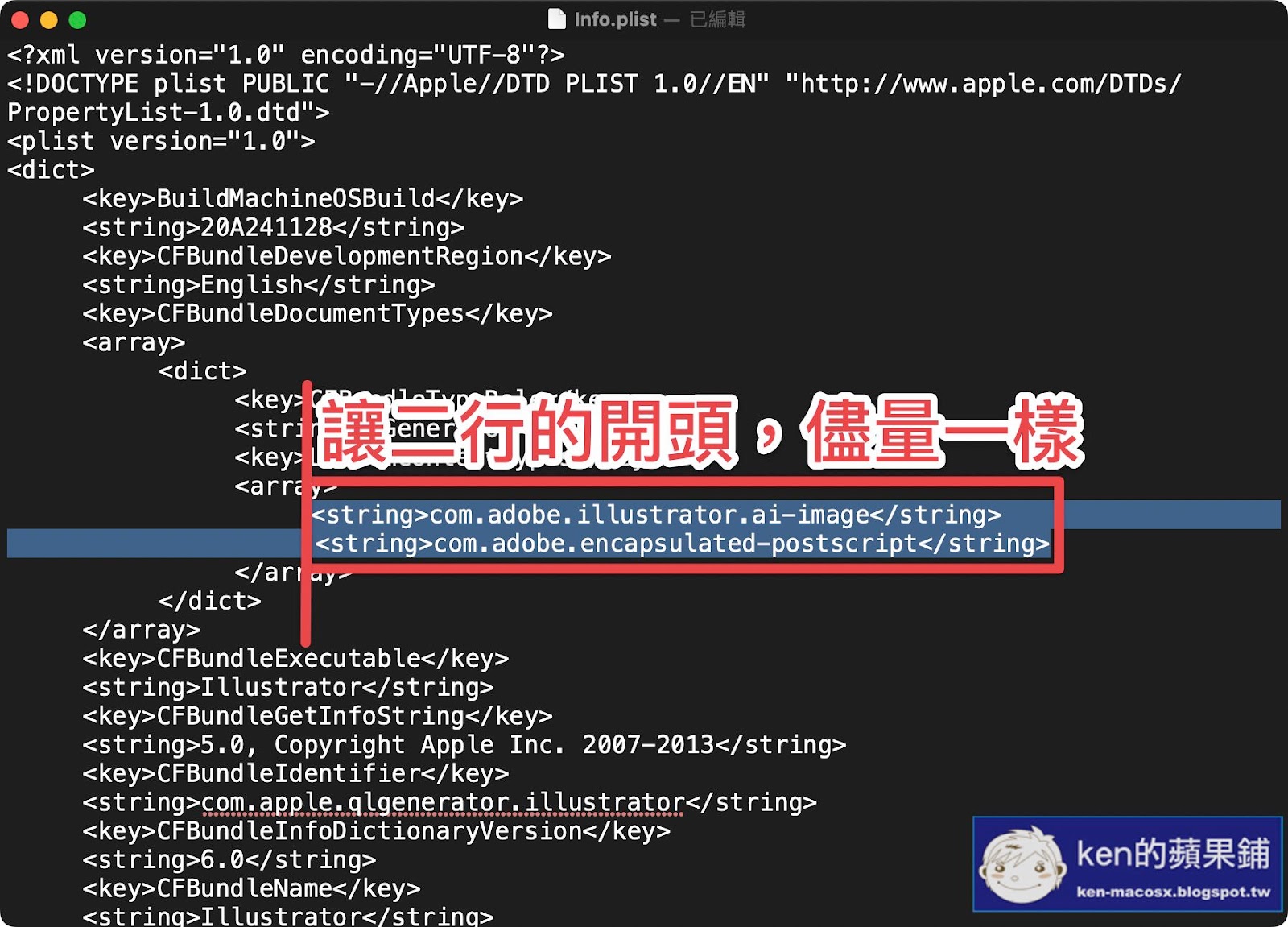This screenshot has height=927, width=1288.
Task: Click the Info.plist document icon in title bar
Action: pos(556,19)
